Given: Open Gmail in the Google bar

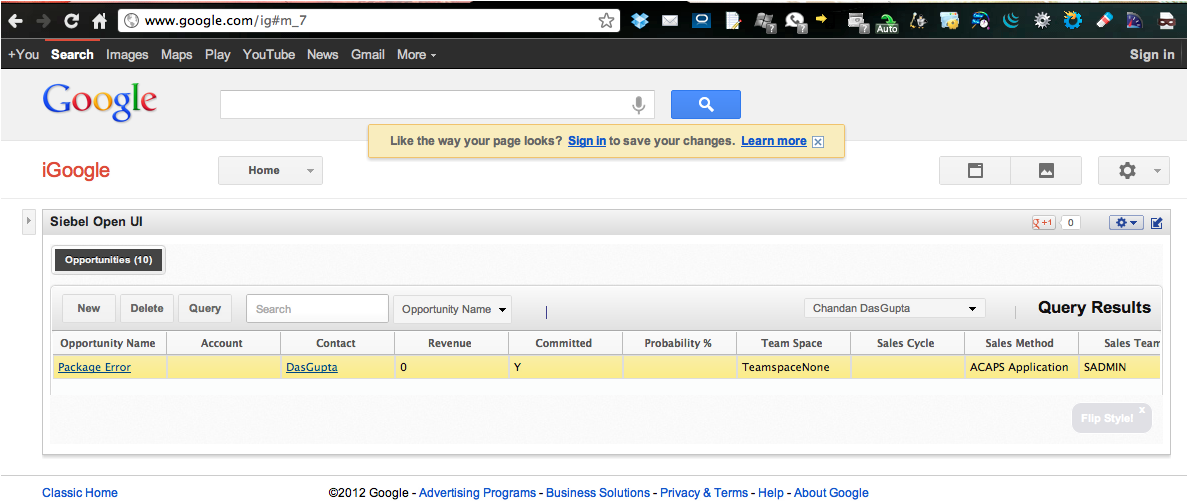Looking at the screenshot, I should (368, 55).
